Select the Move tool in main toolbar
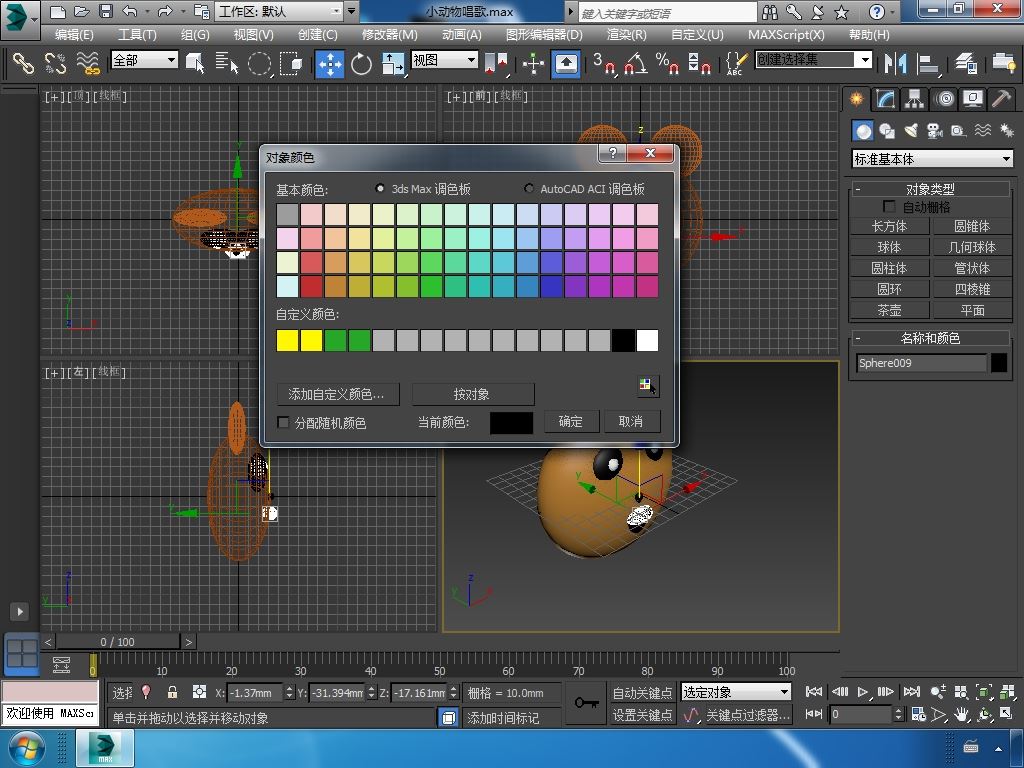 point(329,64)
